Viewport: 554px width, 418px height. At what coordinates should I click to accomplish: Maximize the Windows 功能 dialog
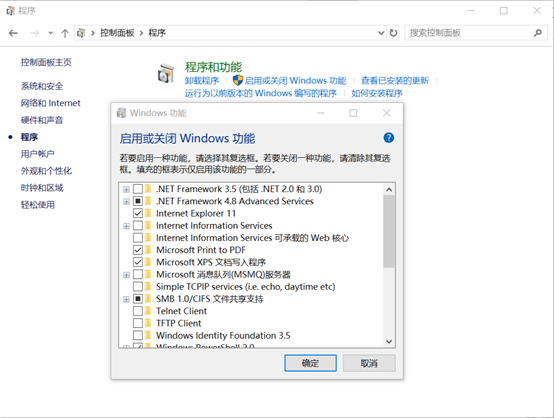(353, 113)
